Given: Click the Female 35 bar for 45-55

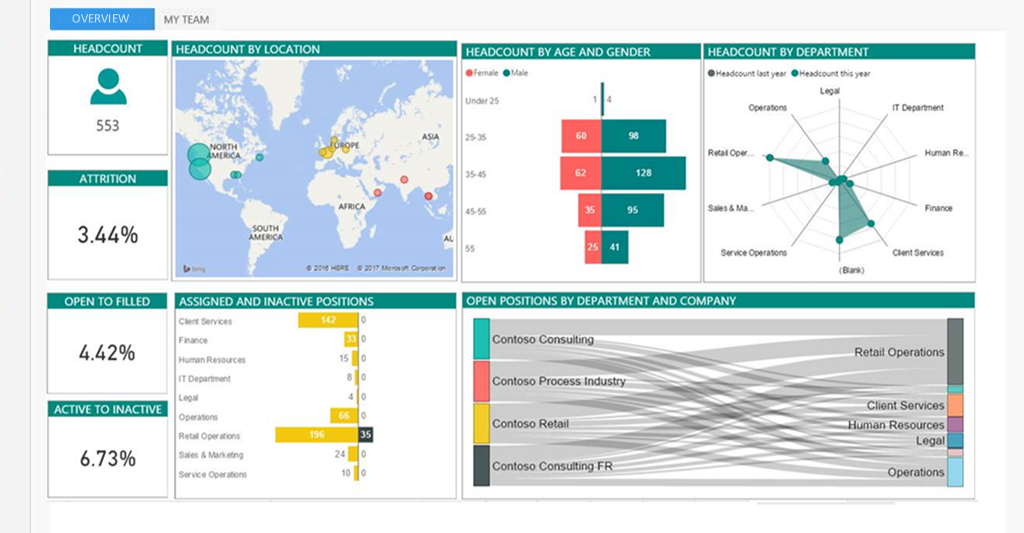Looking at the screenshot, I should [x=590, y=210].
